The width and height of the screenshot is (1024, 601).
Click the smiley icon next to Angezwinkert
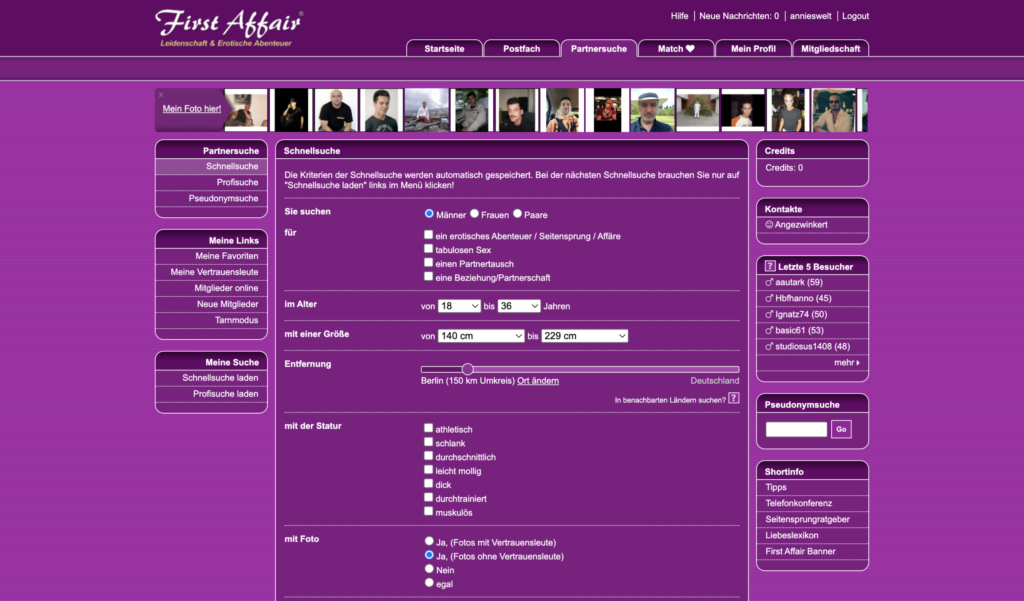coord(769,224)
